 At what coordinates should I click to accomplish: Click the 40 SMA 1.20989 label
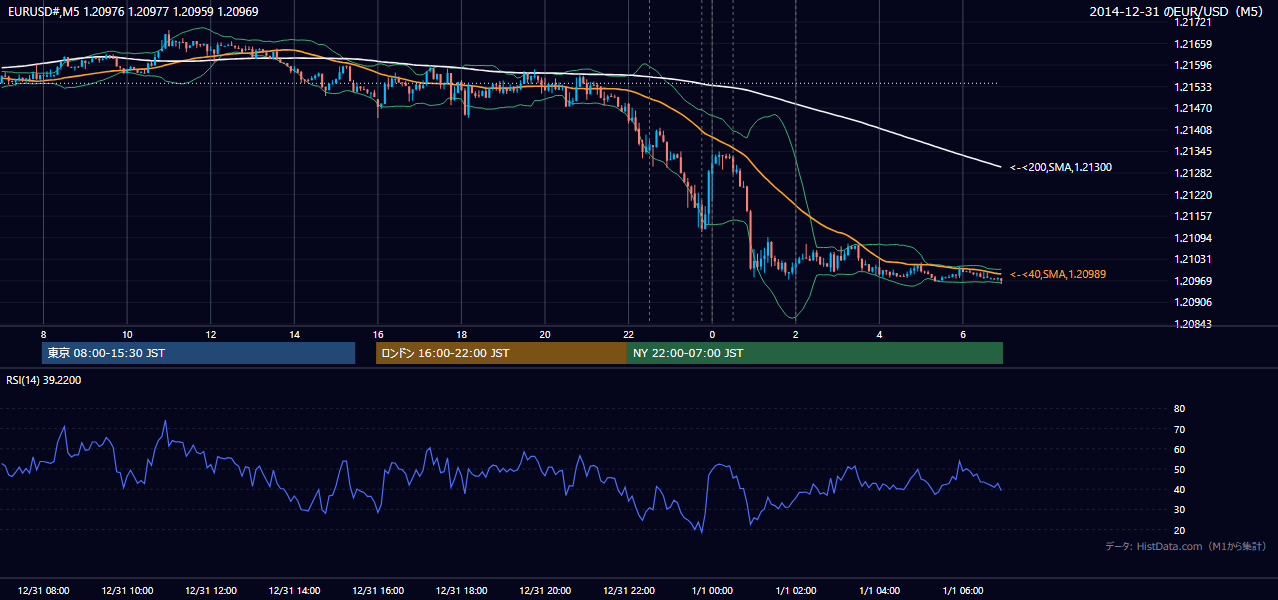1058,274
